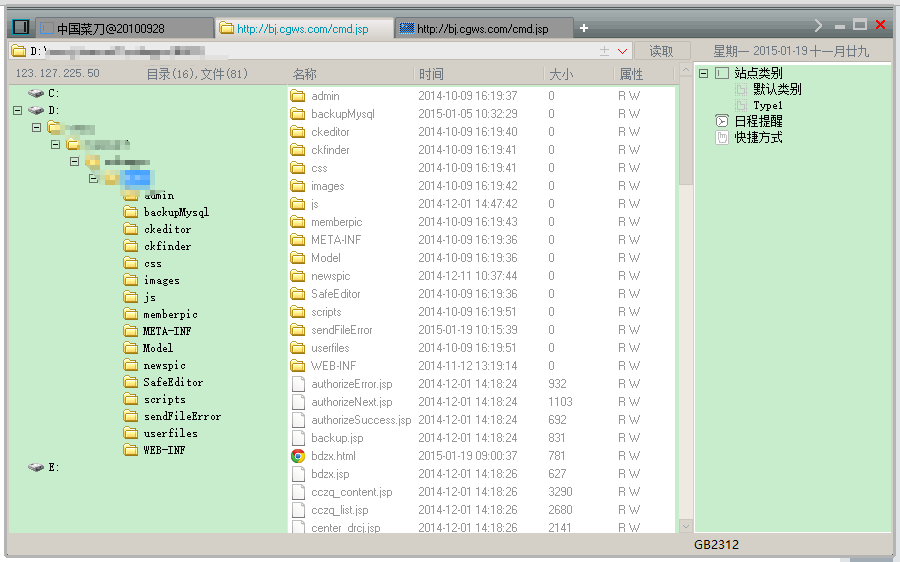The height and width of the screenshot is (562, 900).
Task: Collapse the highlighted folder node
Action: [93, 179]
